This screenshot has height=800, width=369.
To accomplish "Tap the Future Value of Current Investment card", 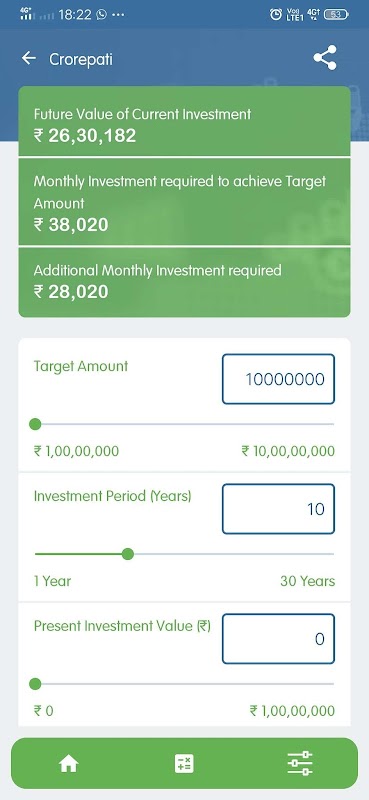I will coord(184,121).
